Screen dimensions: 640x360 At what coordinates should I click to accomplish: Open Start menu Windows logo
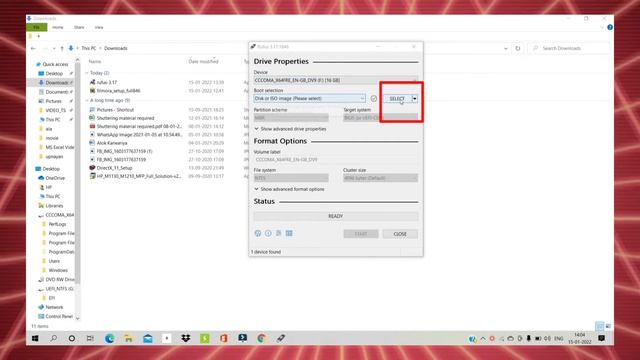pyautogui.click(x=35, y=338)
